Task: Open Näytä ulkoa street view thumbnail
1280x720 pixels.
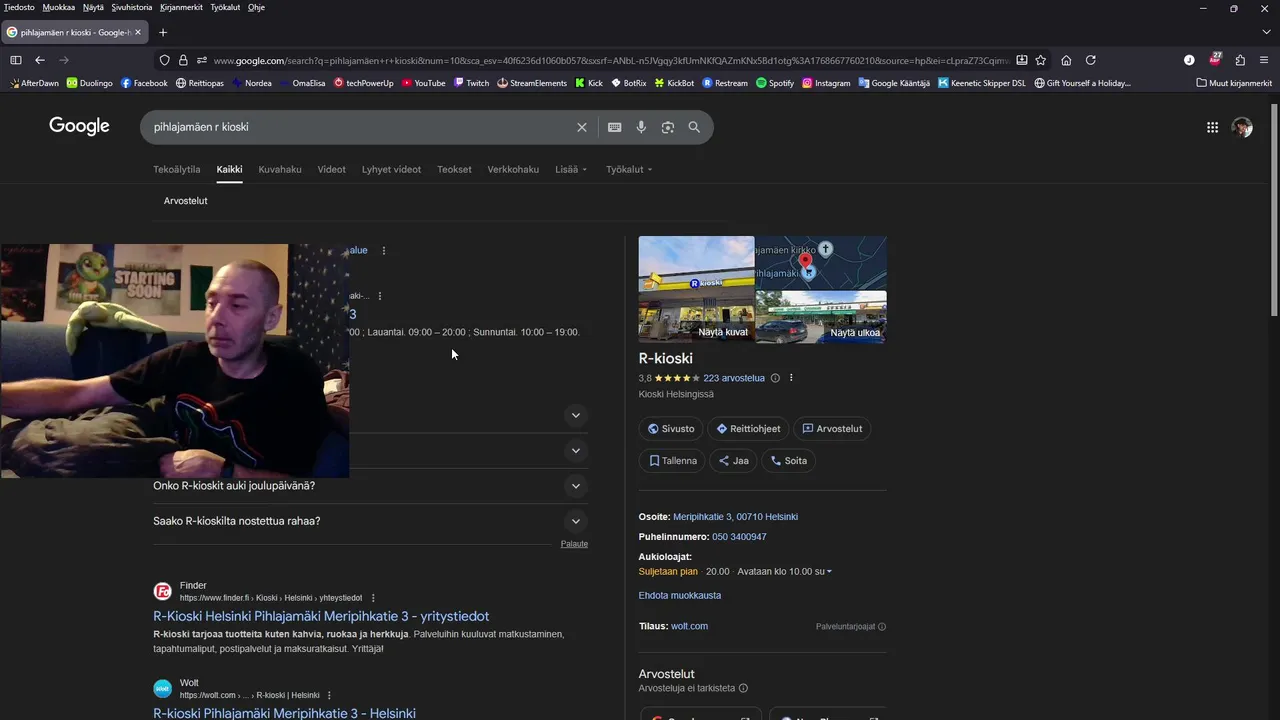Action: pos(821,318)
